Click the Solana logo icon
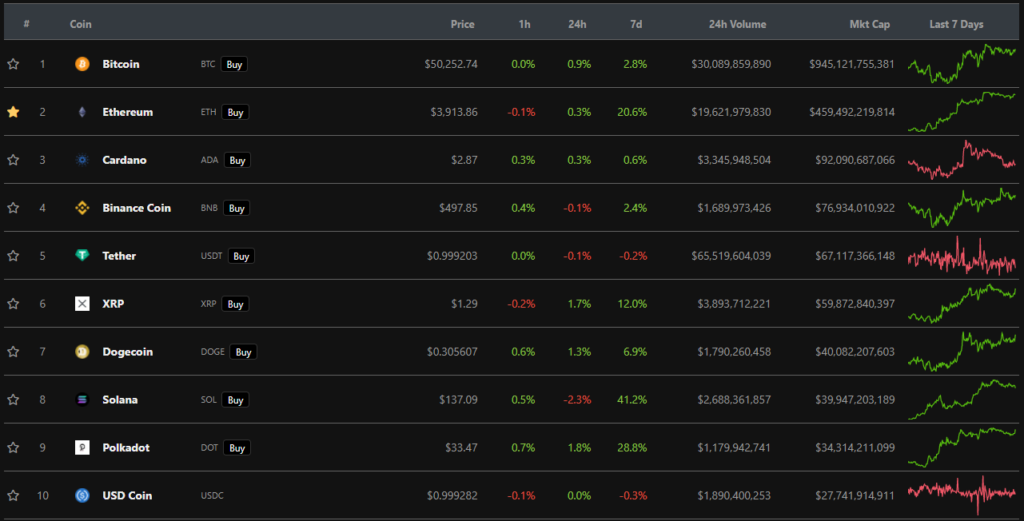Screen dimensions: 1024x521 click(82, 400)
